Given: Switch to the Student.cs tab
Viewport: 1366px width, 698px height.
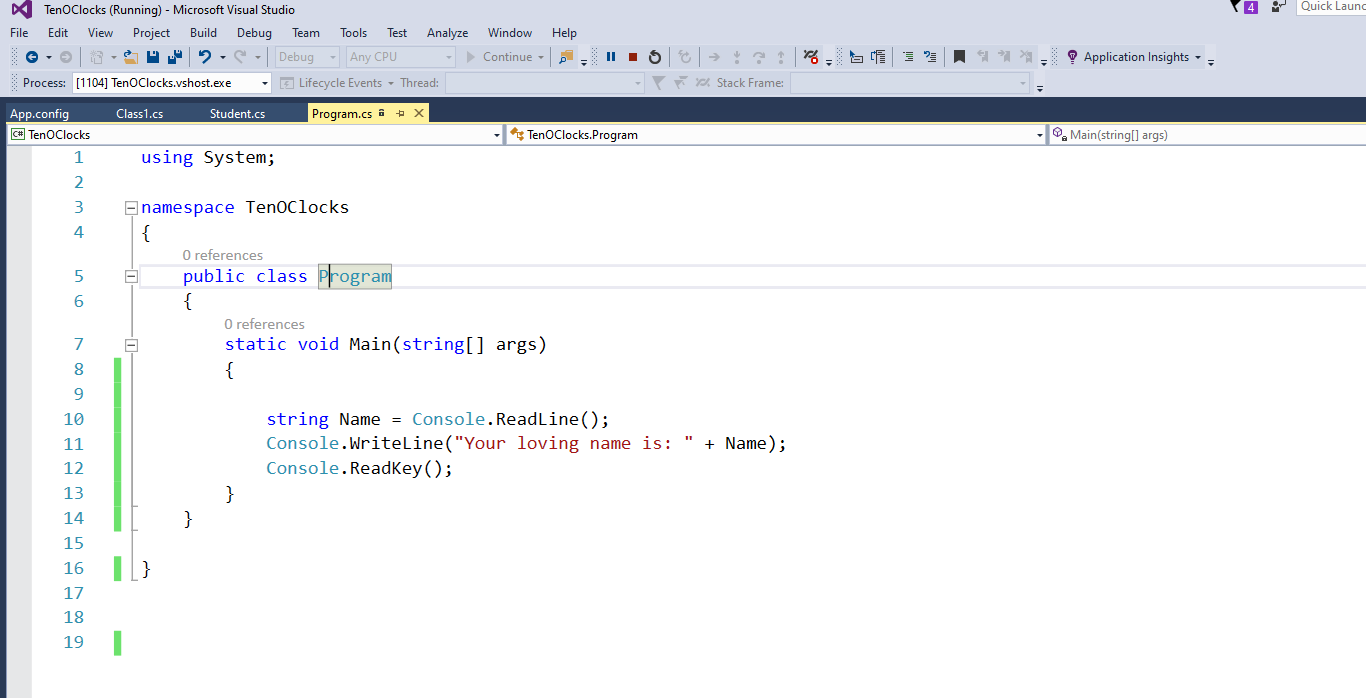Looking at the screenshot, I should click(237, 114).
